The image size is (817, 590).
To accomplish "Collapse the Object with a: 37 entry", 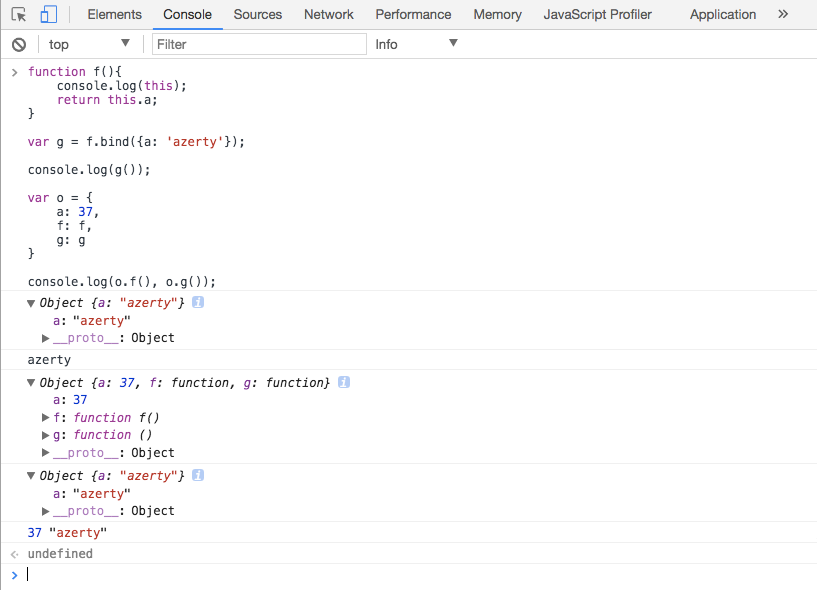I will pos(32,383).
